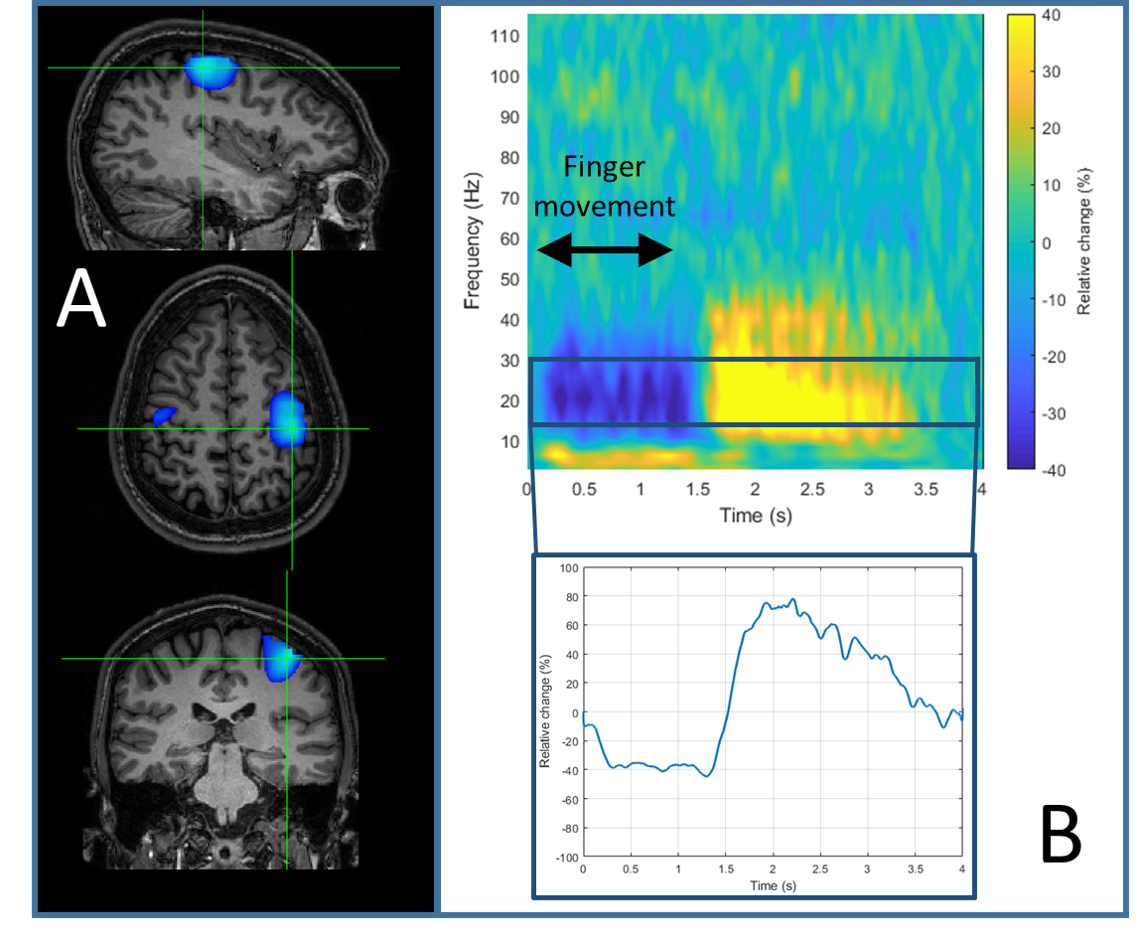
Task: Click the spectrogram 'Time (s)' axis label
Action: (754, 514)
